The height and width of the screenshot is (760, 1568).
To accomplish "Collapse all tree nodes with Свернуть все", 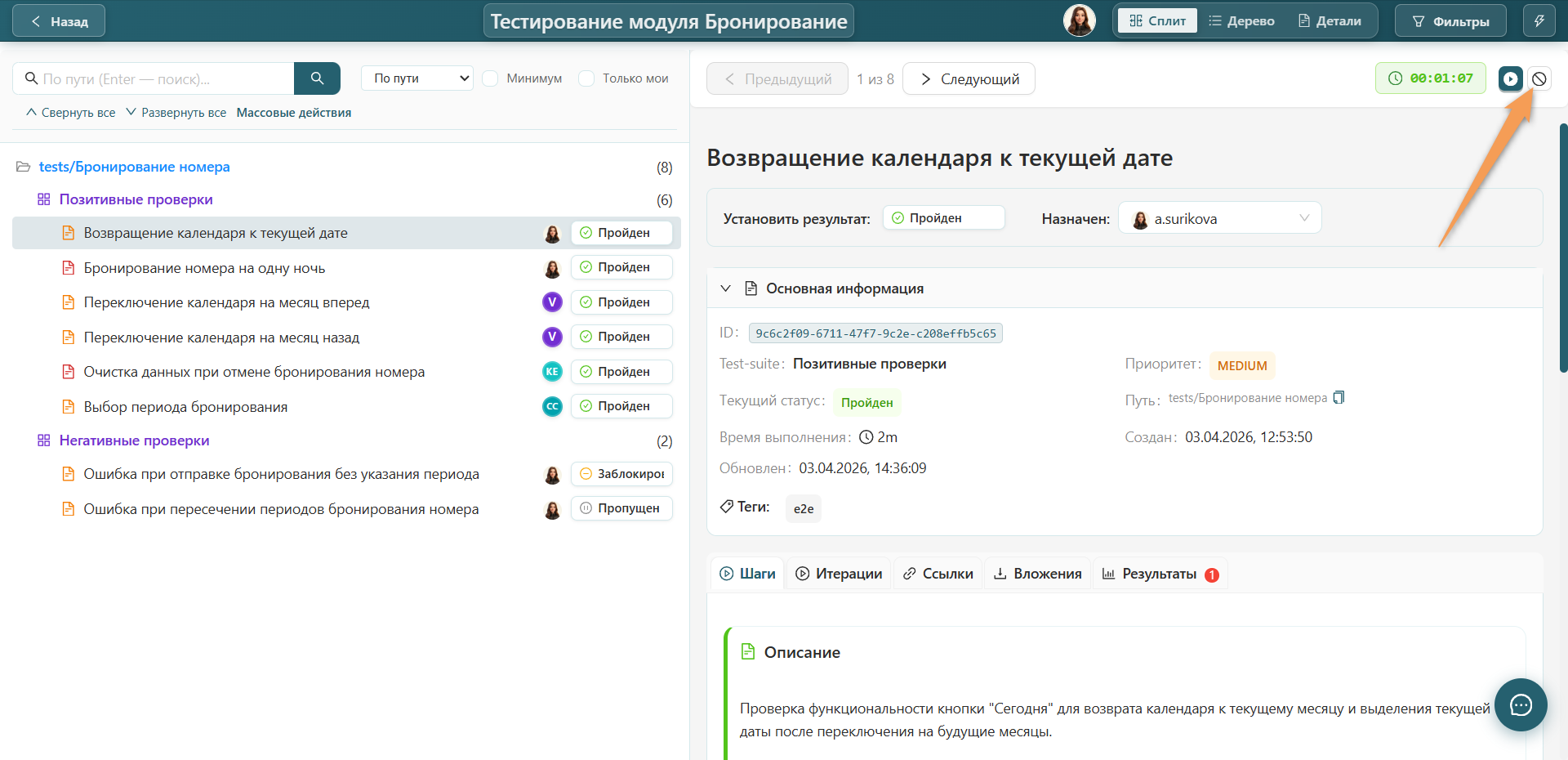I will [x=71, y=113].
